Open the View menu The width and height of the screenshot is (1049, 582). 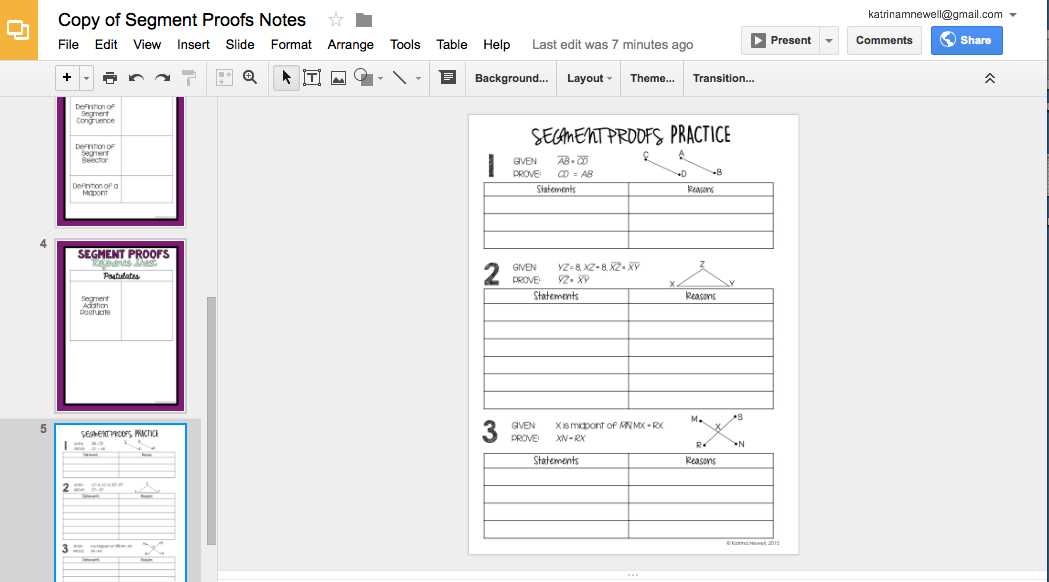(x=147, y=45)
